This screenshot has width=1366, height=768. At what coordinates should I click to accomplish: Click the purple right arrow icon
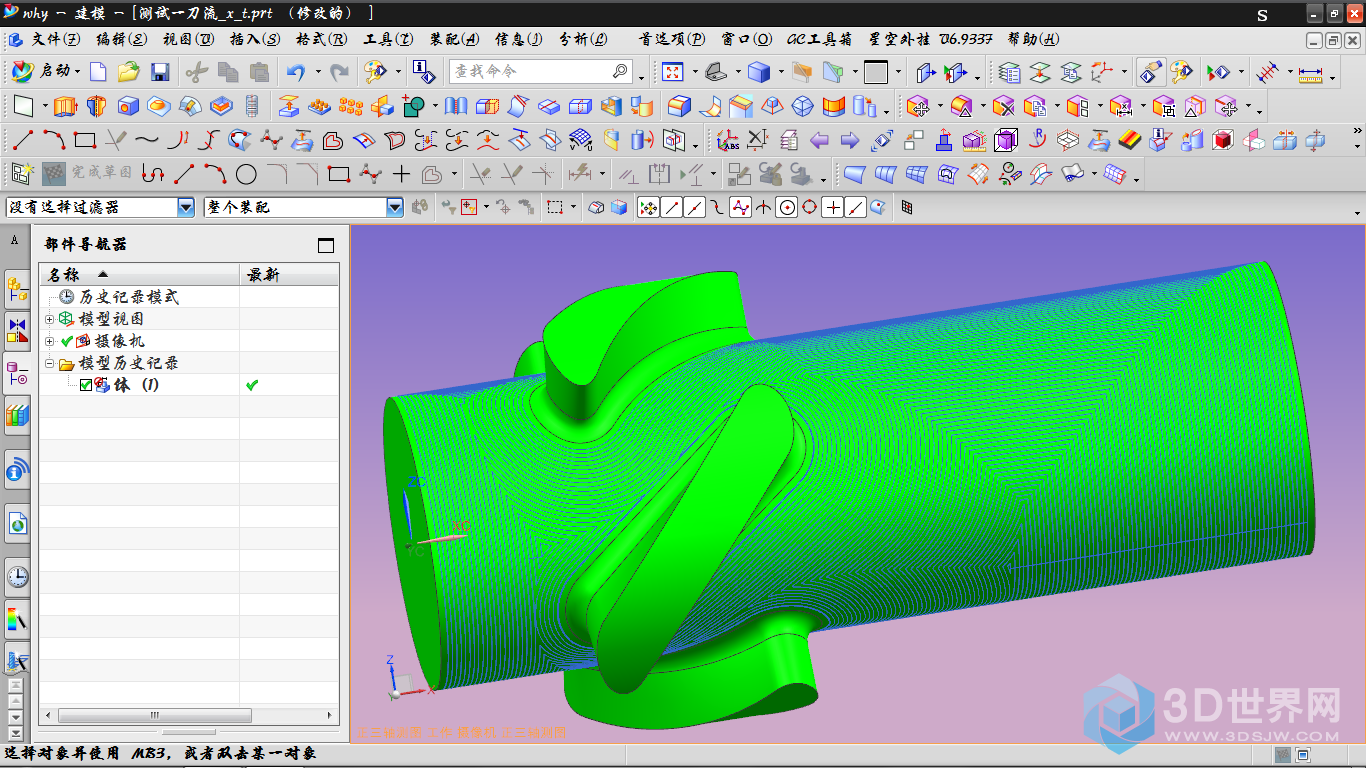pyautogui.click(x=850, y=140)
